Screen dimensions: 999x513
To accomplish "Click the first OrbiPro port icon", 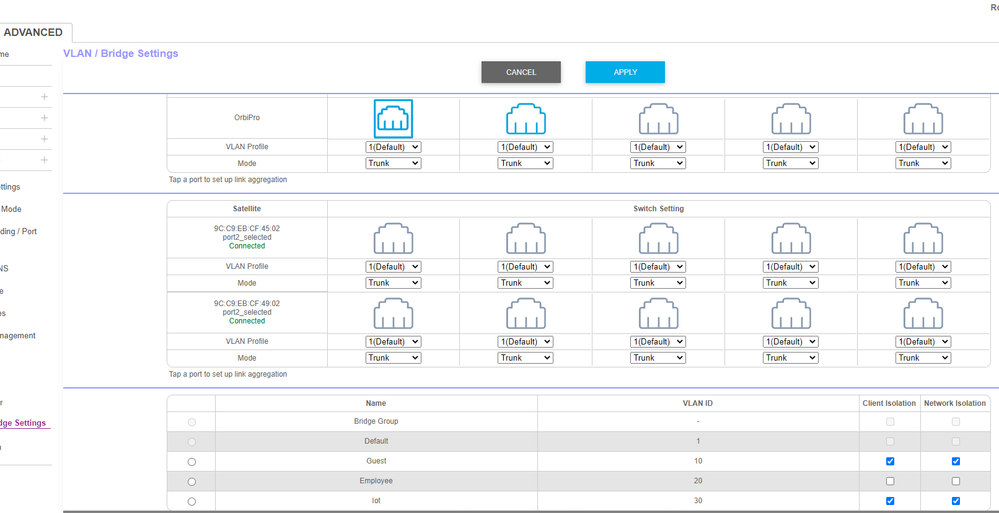I will [393, 119].
